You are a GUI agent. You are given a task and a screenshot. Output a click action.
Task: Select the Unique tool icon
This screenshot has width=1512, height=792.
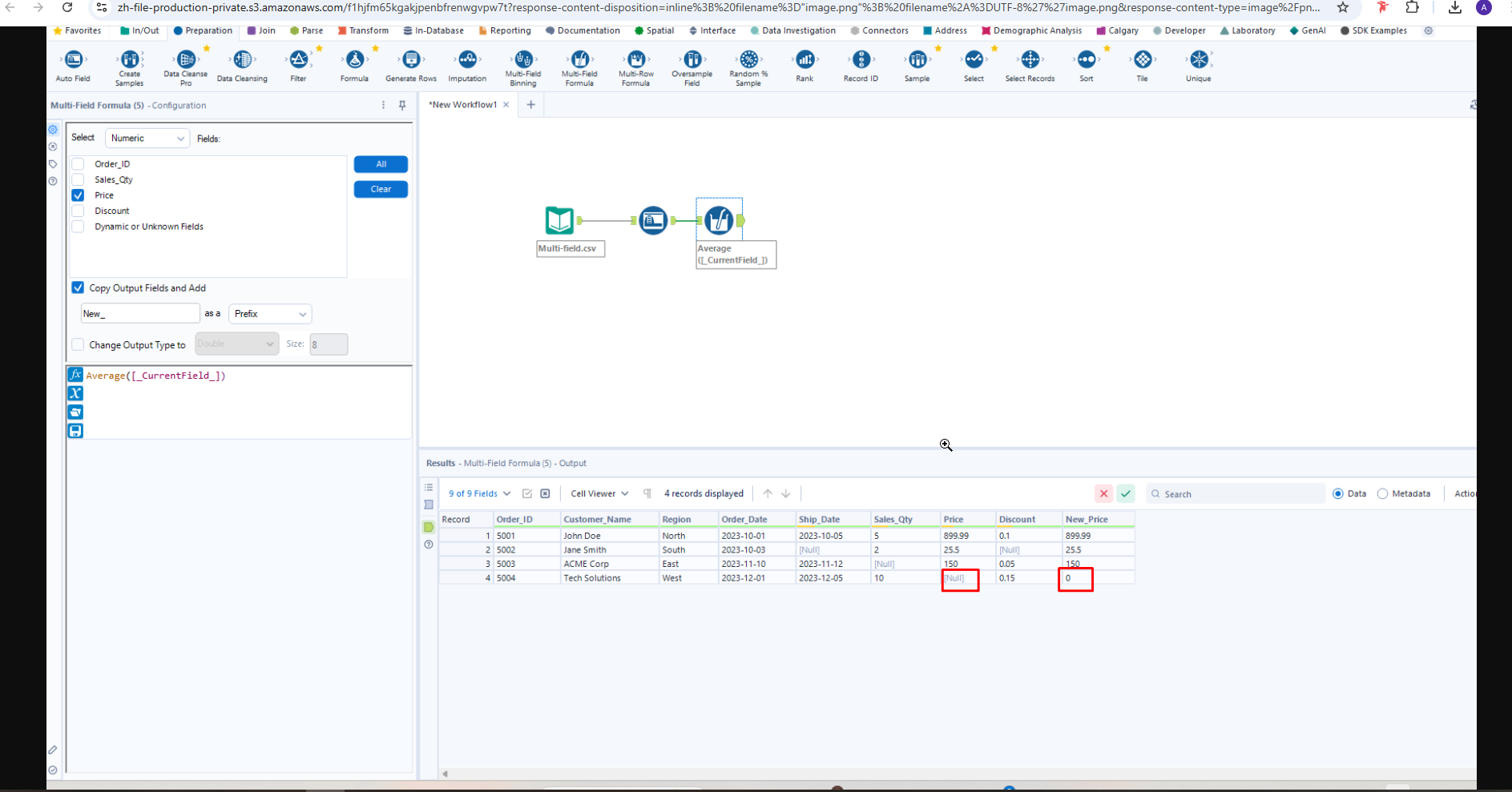(x=1198, y=60)
